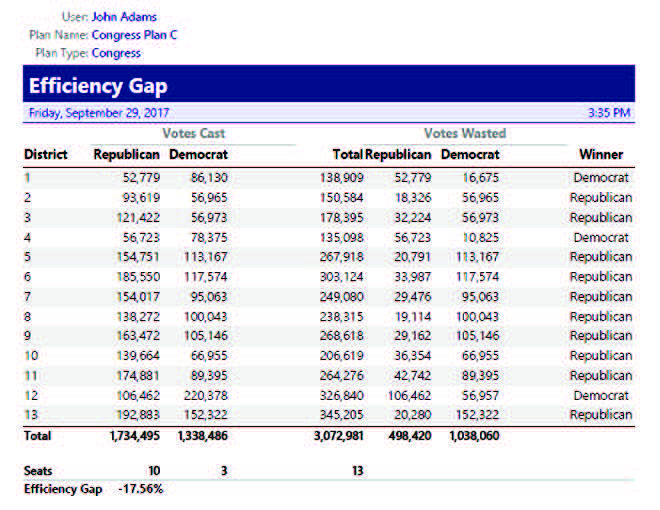Image resolution: width=660 pixels, height=510 pixels.
Task: Select District 1 winner cell Democrat
Action: (x=601, y=178)
